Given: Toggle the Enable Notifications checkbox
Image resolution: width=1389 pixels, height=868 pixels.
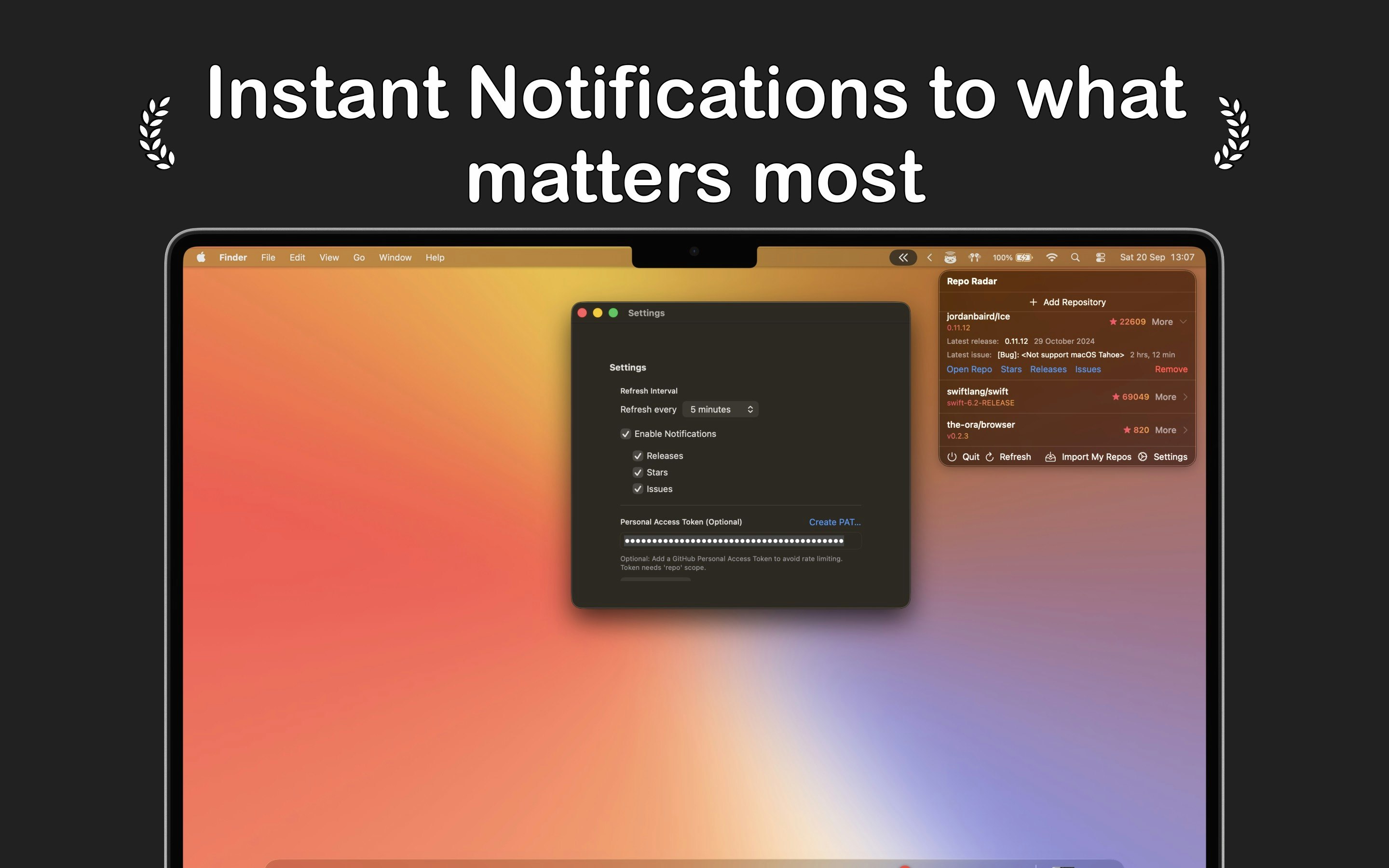Looking at the screenshot, I should tap(626, 434).
